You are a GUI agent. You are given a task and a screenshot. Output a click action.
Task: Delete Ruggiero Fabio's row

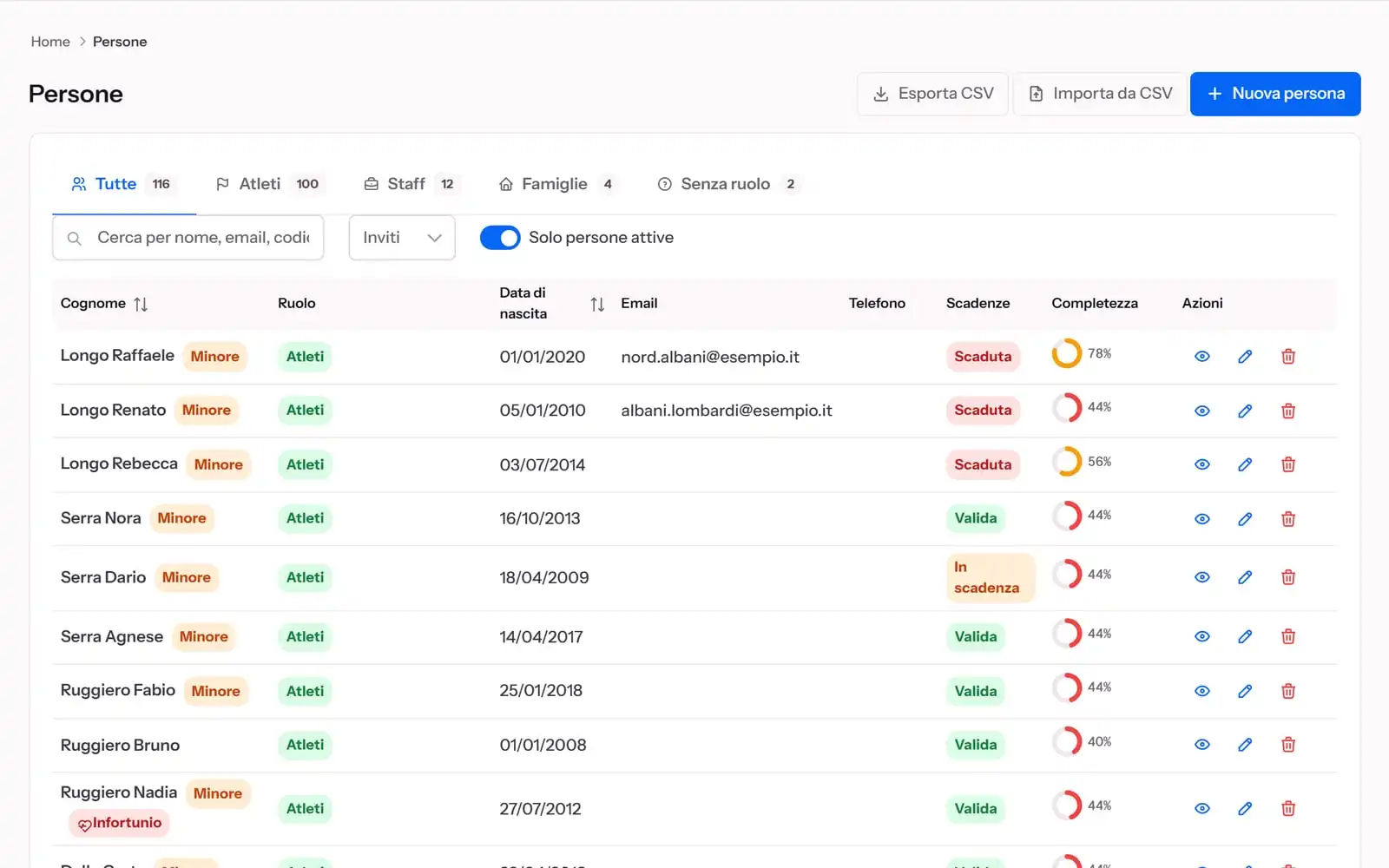1288,691
